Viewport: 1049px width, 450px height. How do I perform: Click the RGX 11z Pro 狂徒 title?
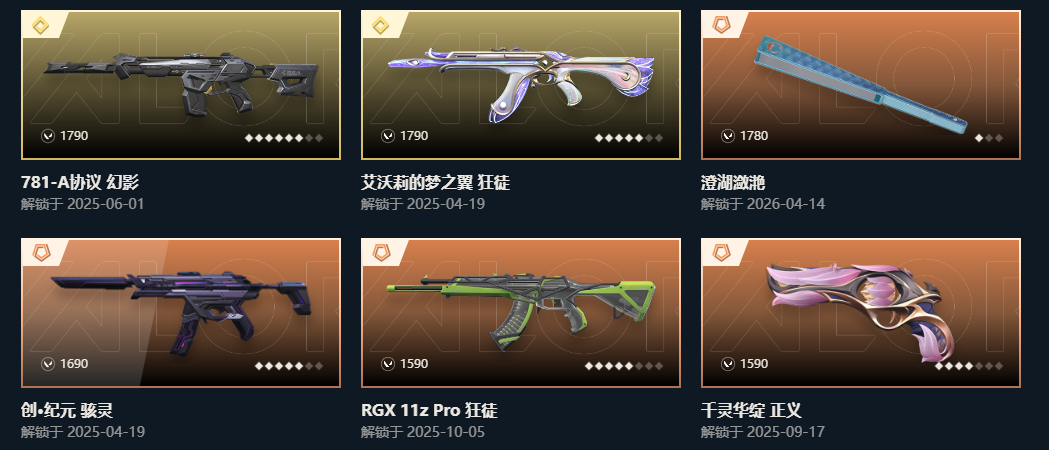(x=430, y=410)
